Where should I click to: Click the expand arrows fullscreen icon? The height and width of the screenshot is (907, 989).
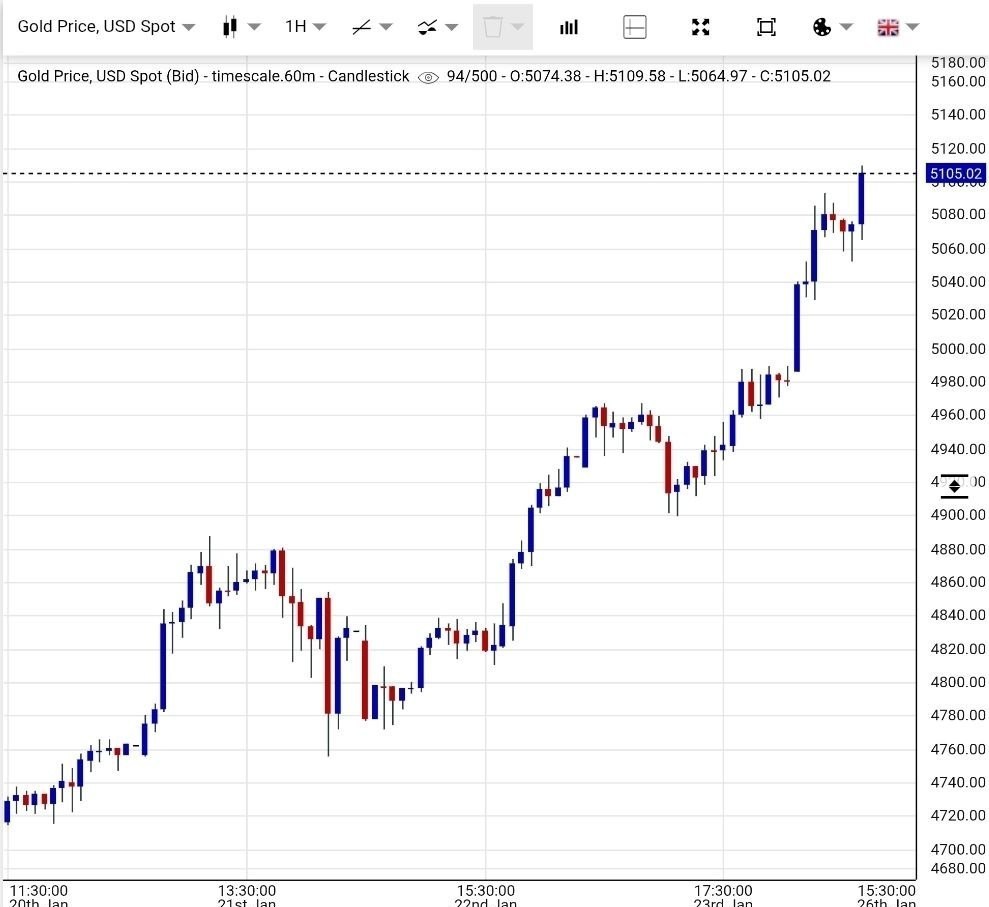(x=701, y=27)
